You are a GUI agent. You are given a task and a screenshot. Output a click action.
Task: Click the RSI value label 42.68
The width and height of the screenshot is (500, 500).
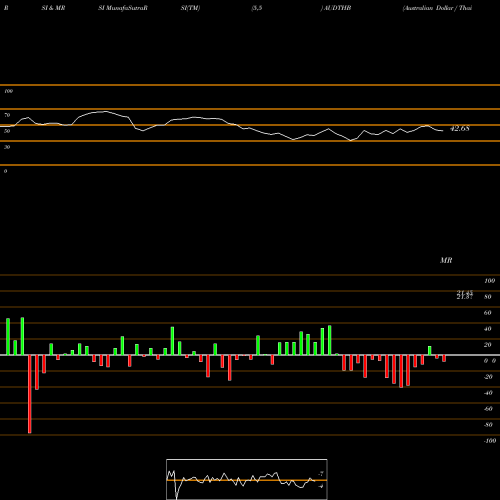pyautogui.click(x=460, y=128)
